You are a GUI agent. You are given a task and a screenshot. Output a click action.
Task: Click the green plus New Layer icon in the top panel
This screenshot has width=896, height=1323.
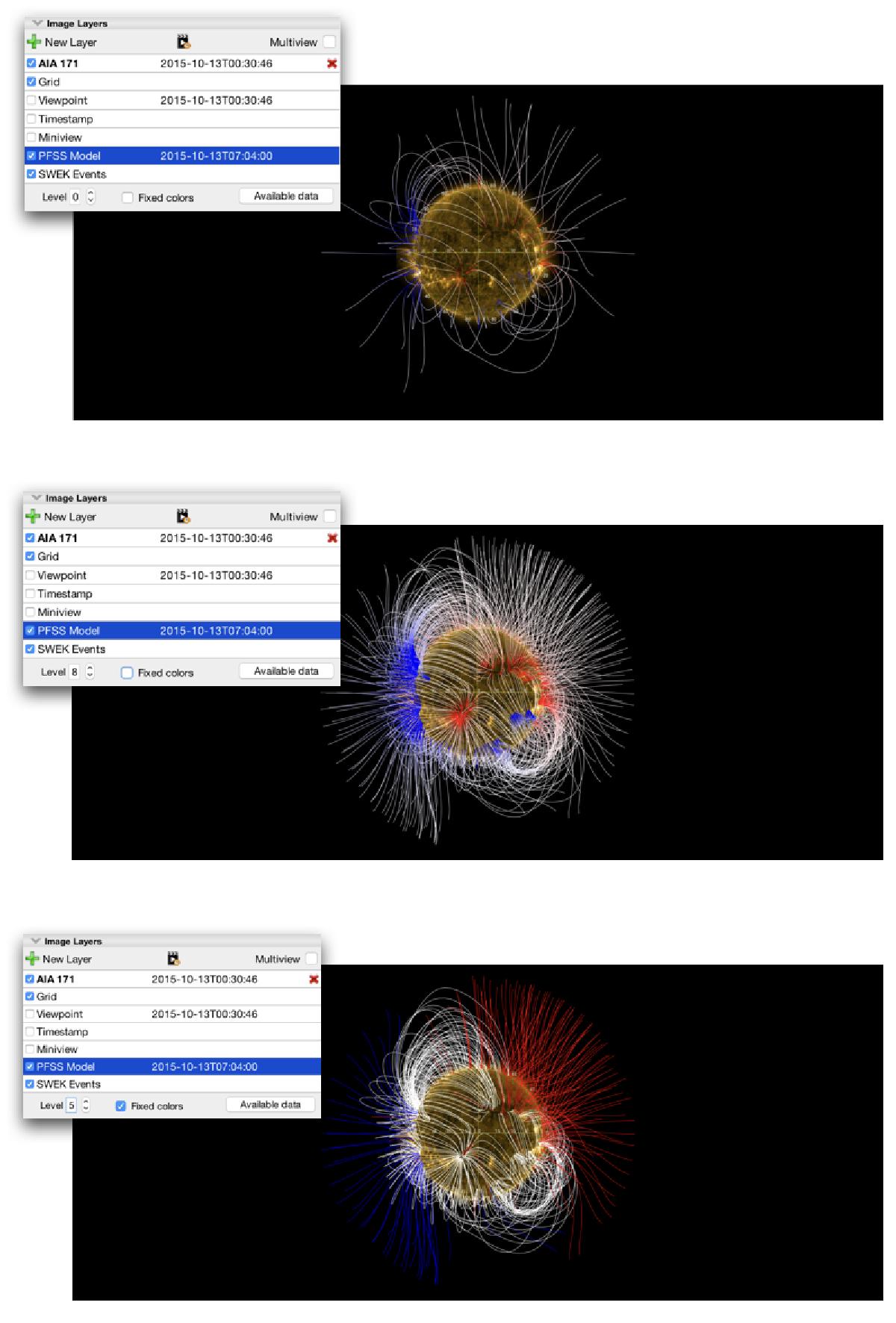coord(34,43)
